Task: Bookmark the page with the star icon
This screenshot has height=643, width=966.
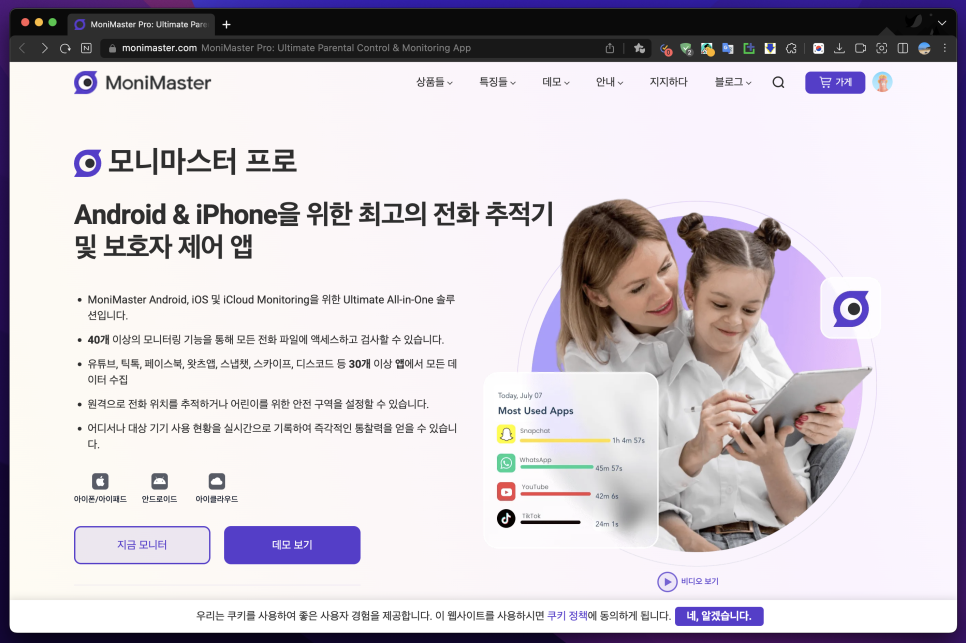Action: click(x=639, y=48)
